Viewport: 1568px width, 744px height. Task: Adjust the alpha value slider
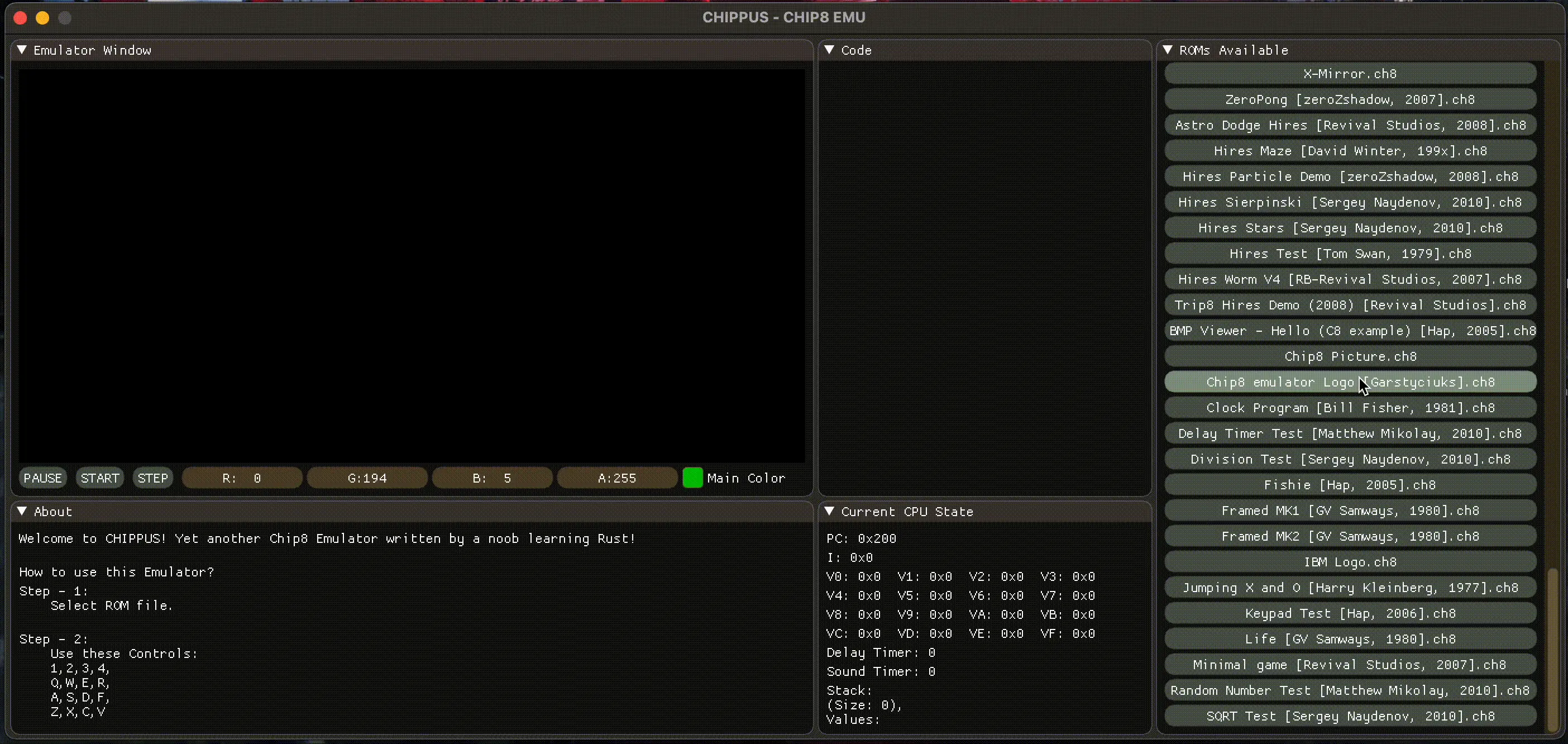tap(617, 478)
